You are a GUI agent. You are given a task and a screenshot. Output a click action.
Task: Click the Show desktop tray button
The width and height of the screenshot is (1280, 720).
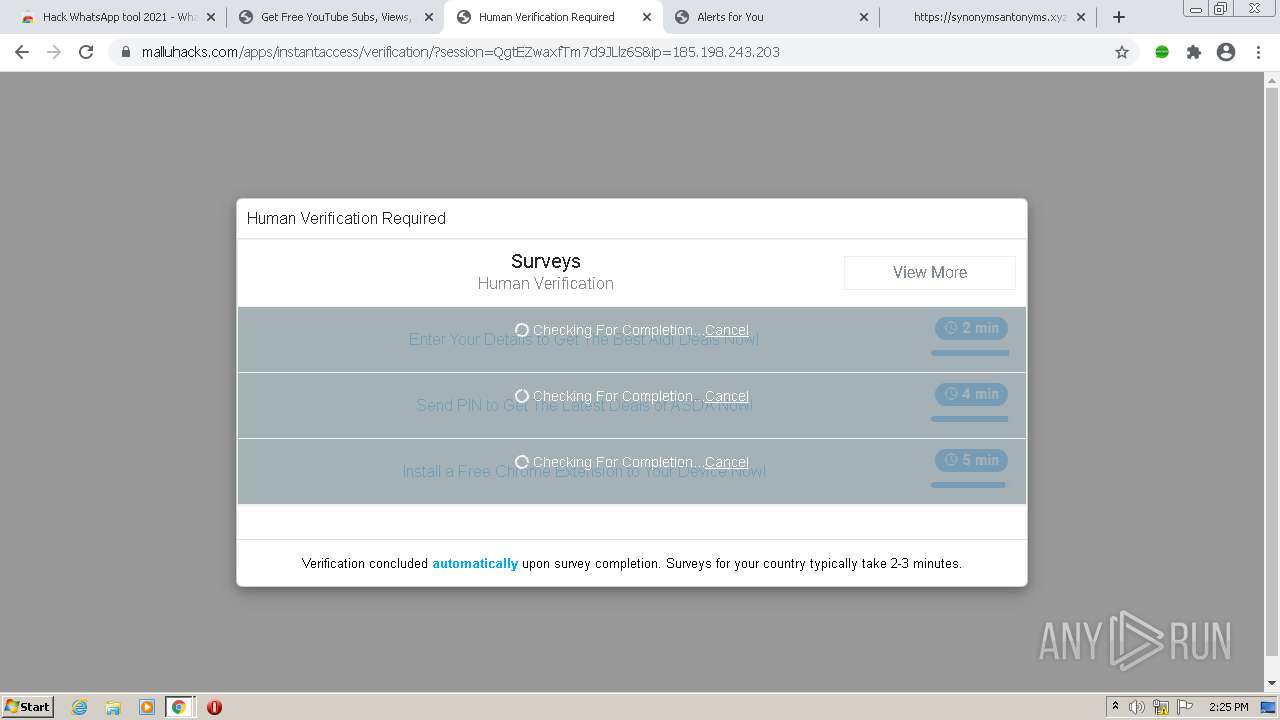1269,707
